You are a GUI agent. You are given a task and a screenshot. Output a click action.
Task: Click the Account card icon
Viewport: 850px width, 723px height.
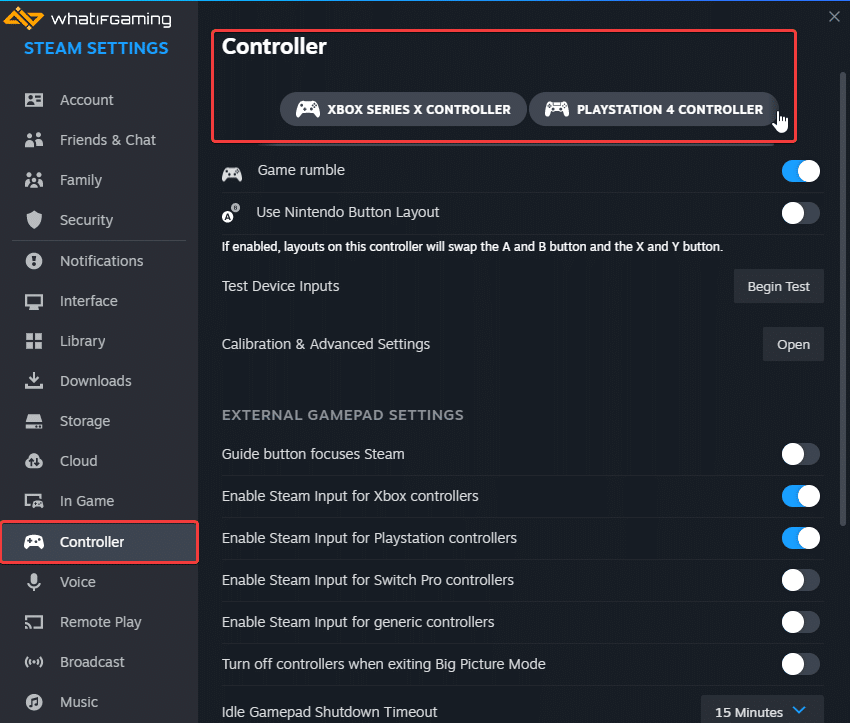point(34,100)
